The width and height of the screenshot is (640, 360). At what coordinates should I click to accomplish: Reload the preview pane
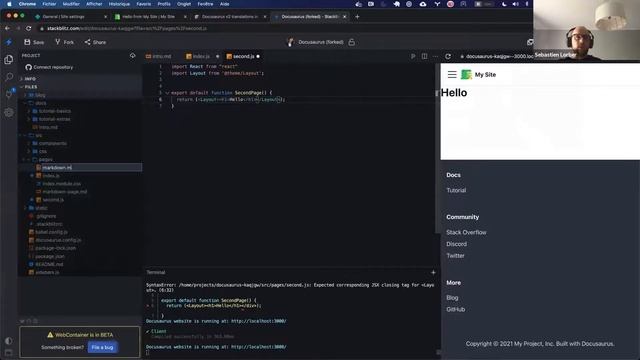click(x=448, y=56)
